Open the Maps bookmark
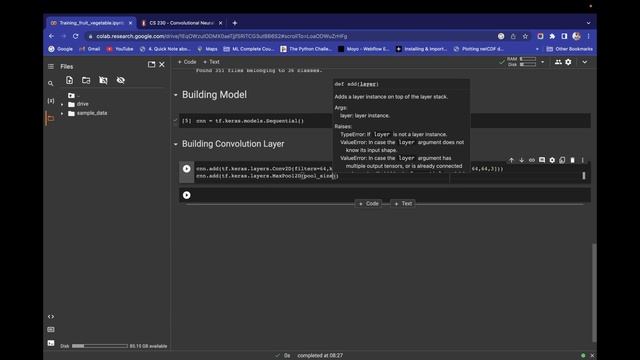 tap(207, 49)
